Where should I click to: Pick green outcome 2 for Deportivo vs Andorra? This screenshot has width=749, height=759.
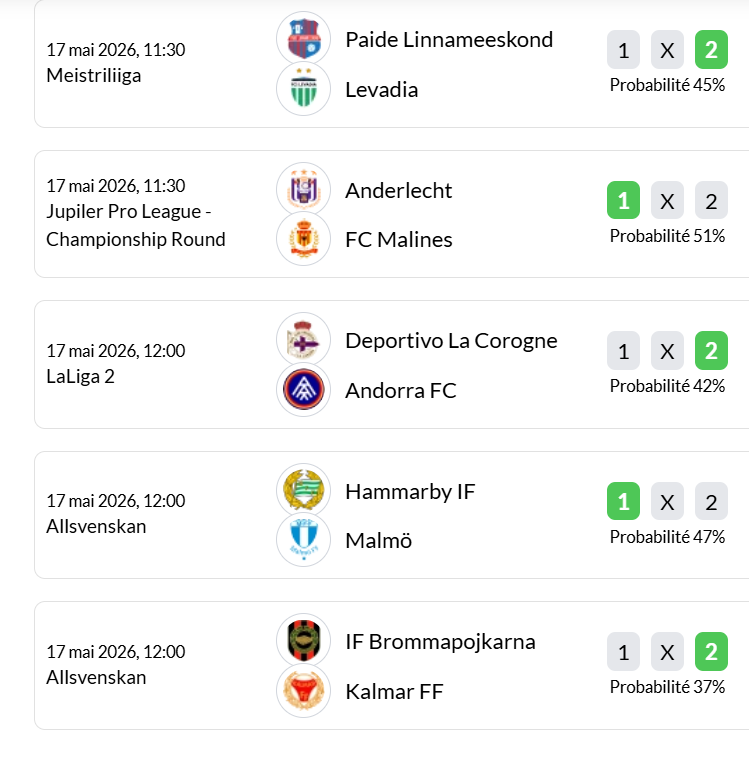[x=711, y=350]
